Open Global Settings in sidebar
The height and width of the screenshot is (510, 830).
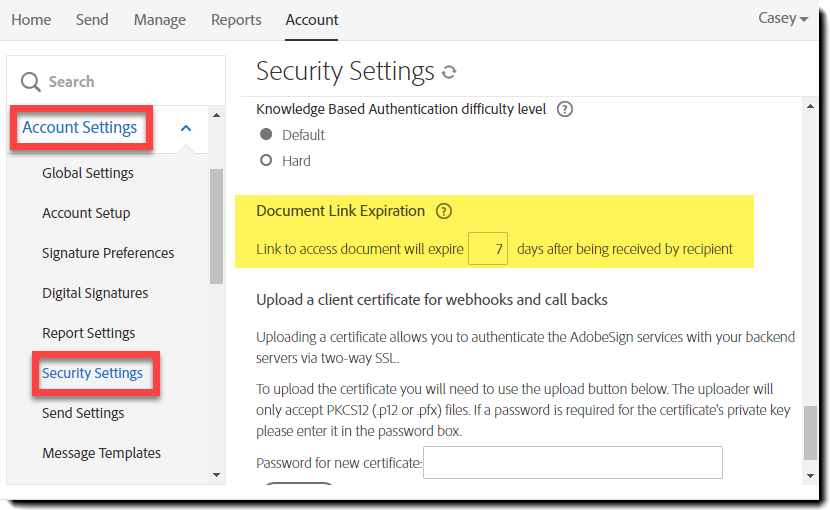[x=88, y=173]
